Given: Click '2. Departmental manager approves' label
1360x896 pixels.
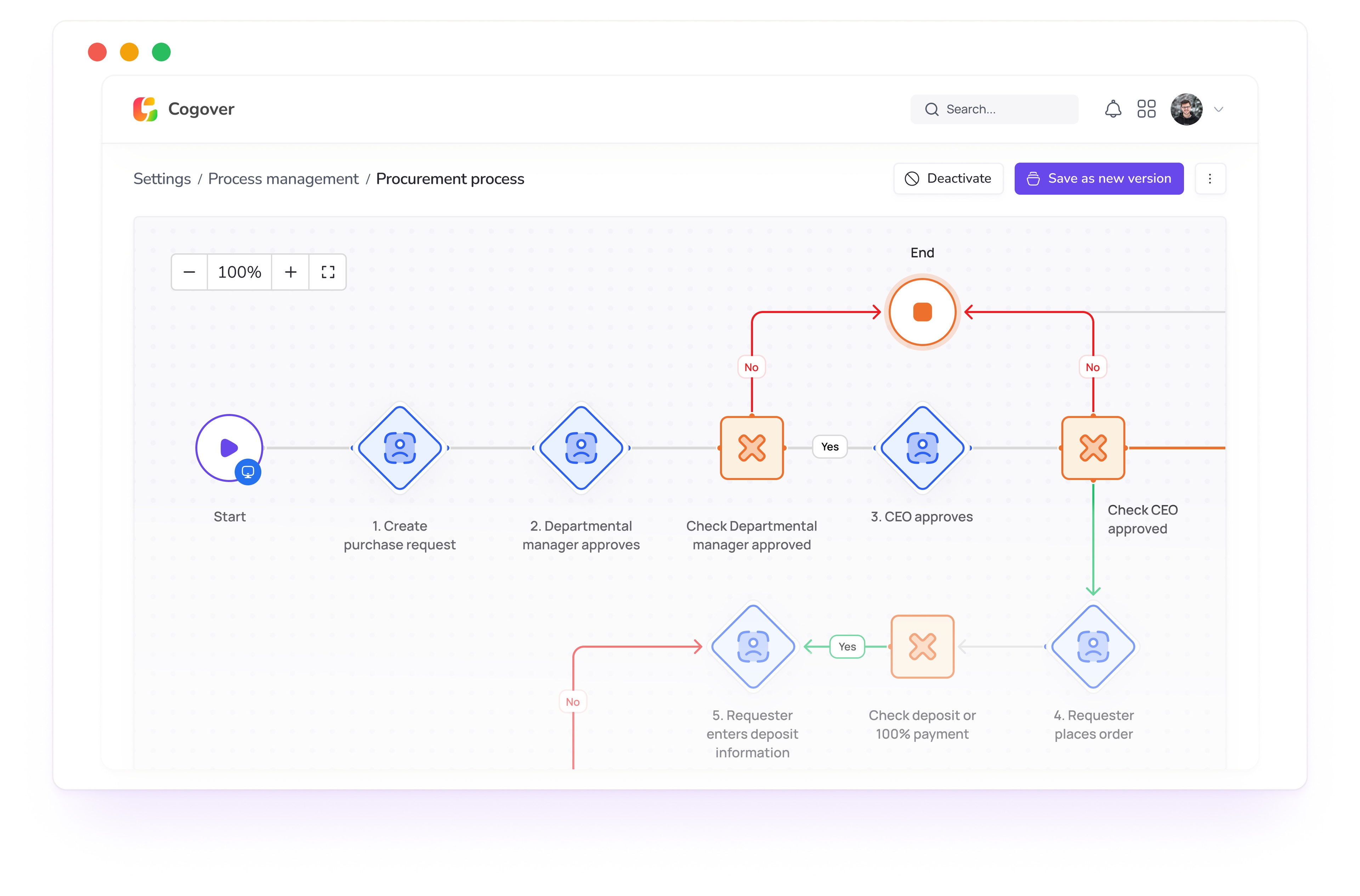Looking at the screenshot, I should [x=581, y=535].
